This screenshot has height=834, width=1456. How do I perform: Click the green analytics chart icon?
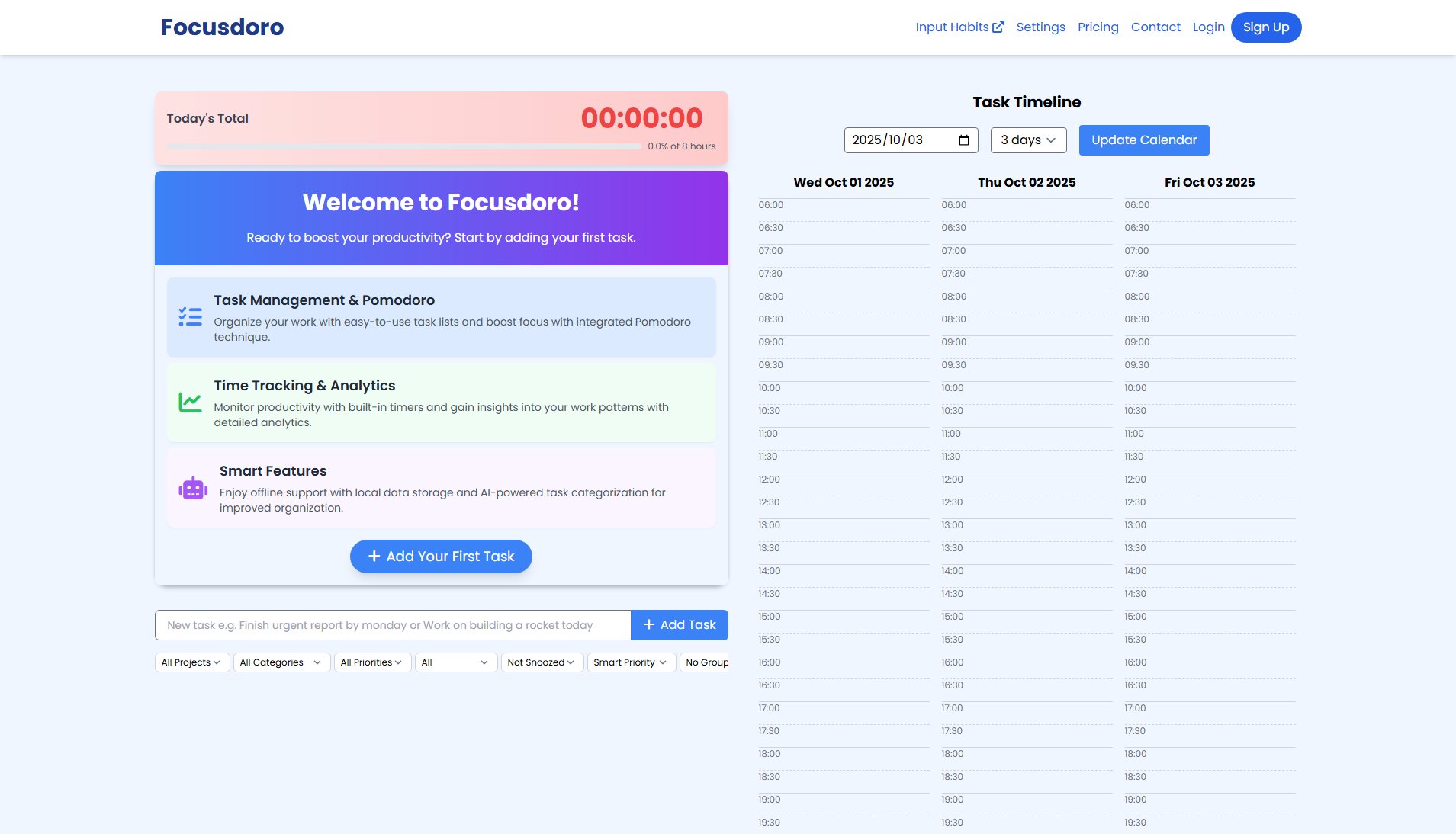(190, 403)
